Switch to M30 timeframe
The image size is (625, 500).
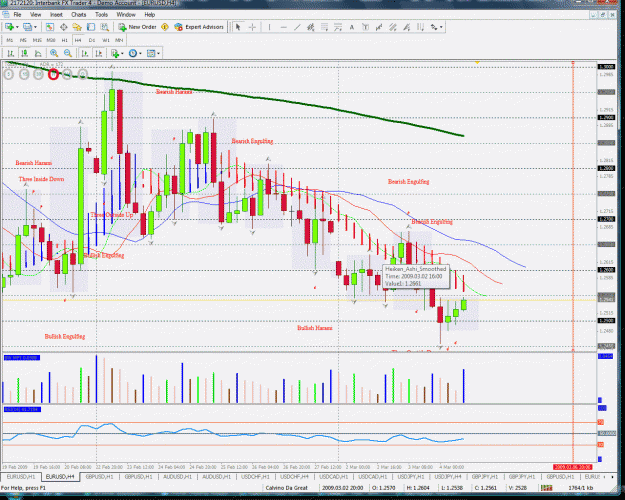[51, 40]
